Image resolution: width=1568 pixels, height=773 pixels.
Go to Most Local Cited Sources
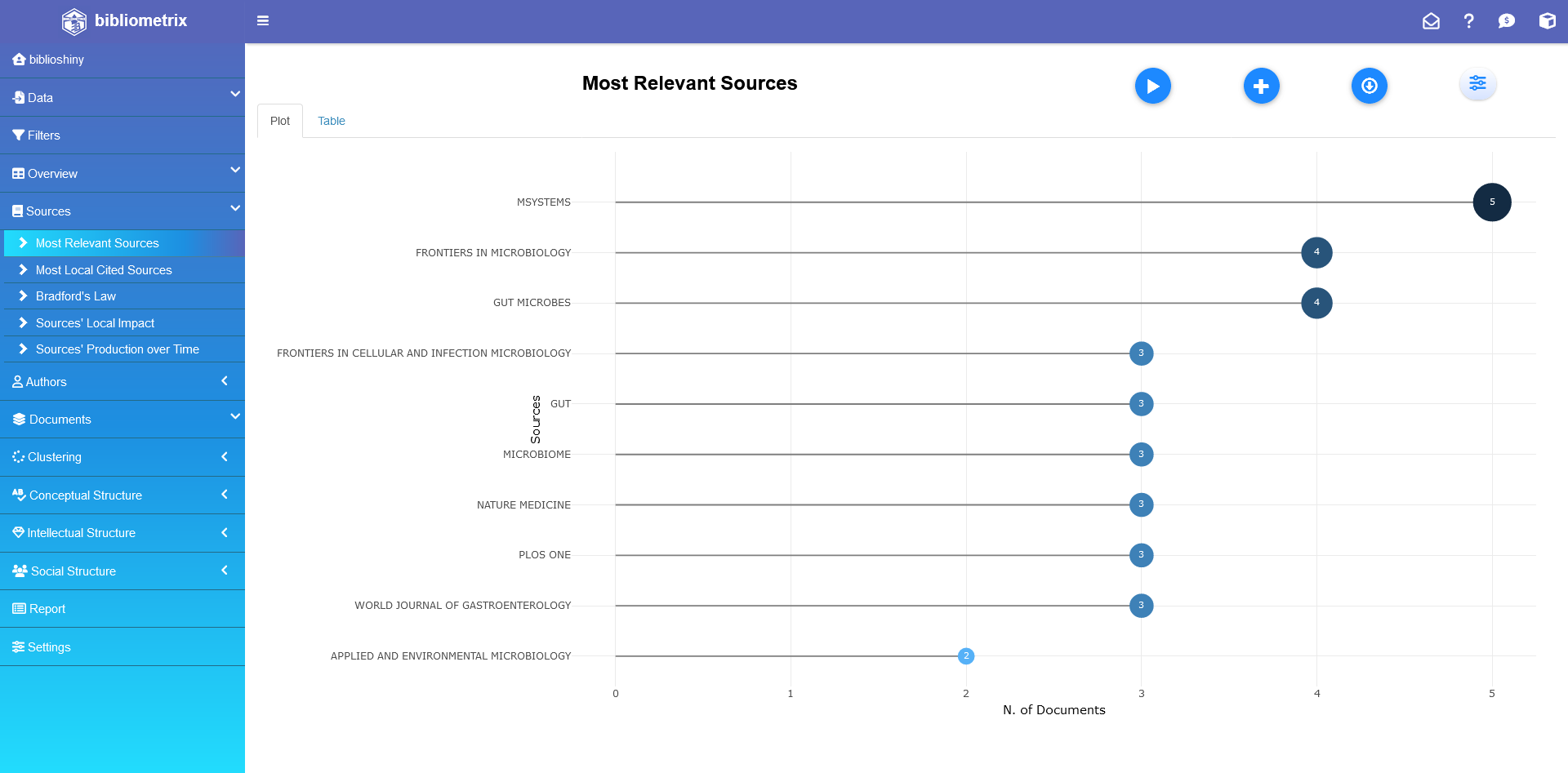[104, 270]
